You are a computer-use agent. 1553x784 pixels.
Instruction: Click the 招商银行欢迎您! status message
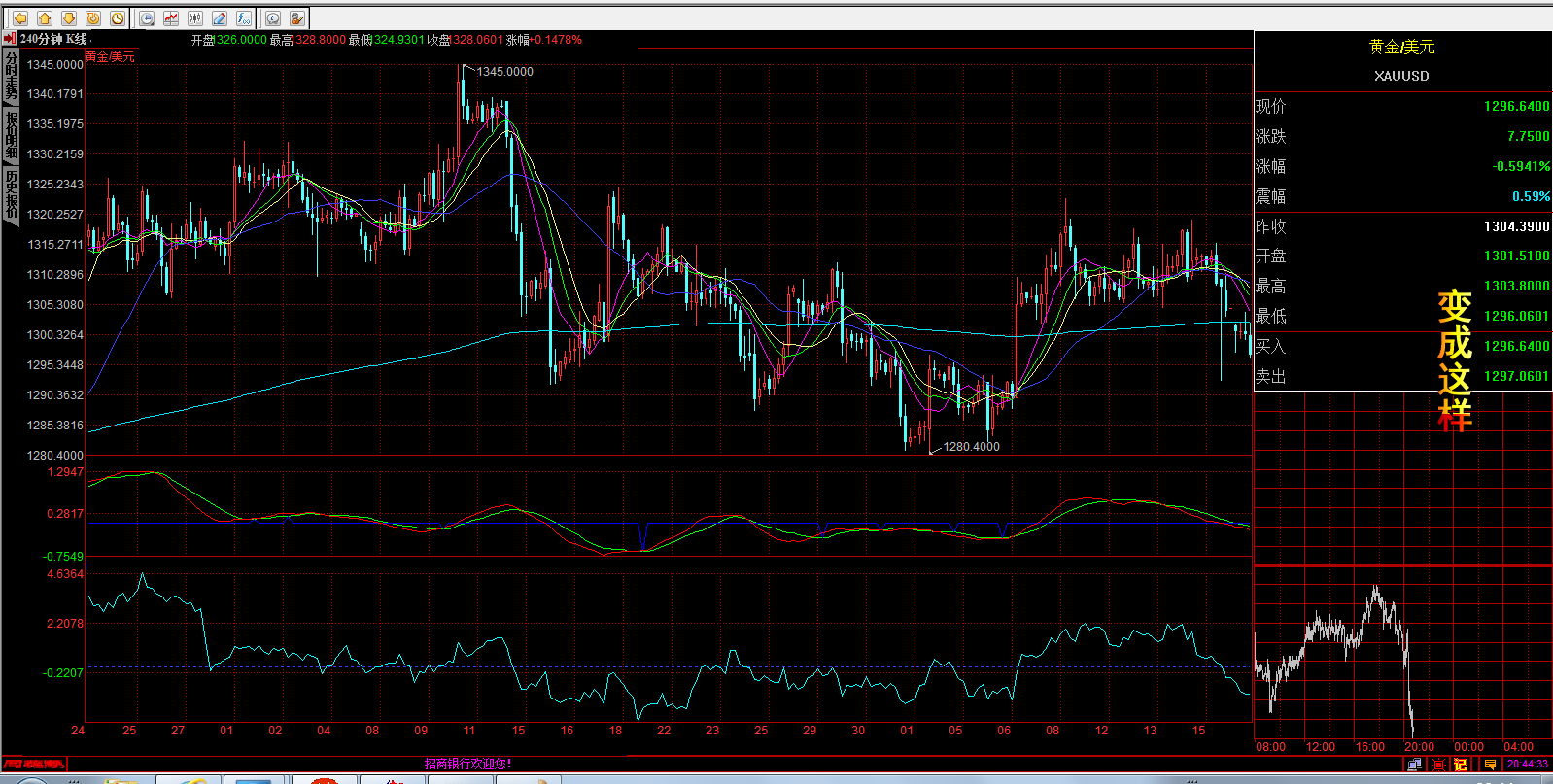tap(468, 764)
